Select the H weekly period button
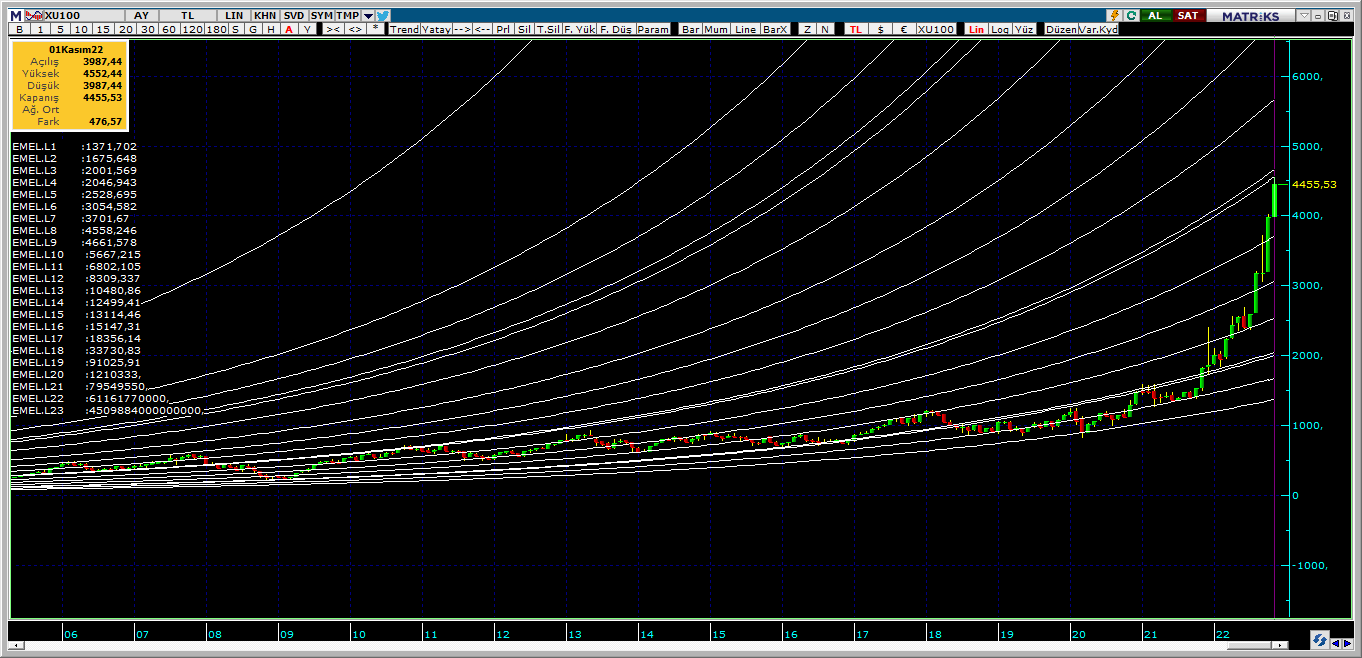The image size is (1362, 658). [270, 29]
